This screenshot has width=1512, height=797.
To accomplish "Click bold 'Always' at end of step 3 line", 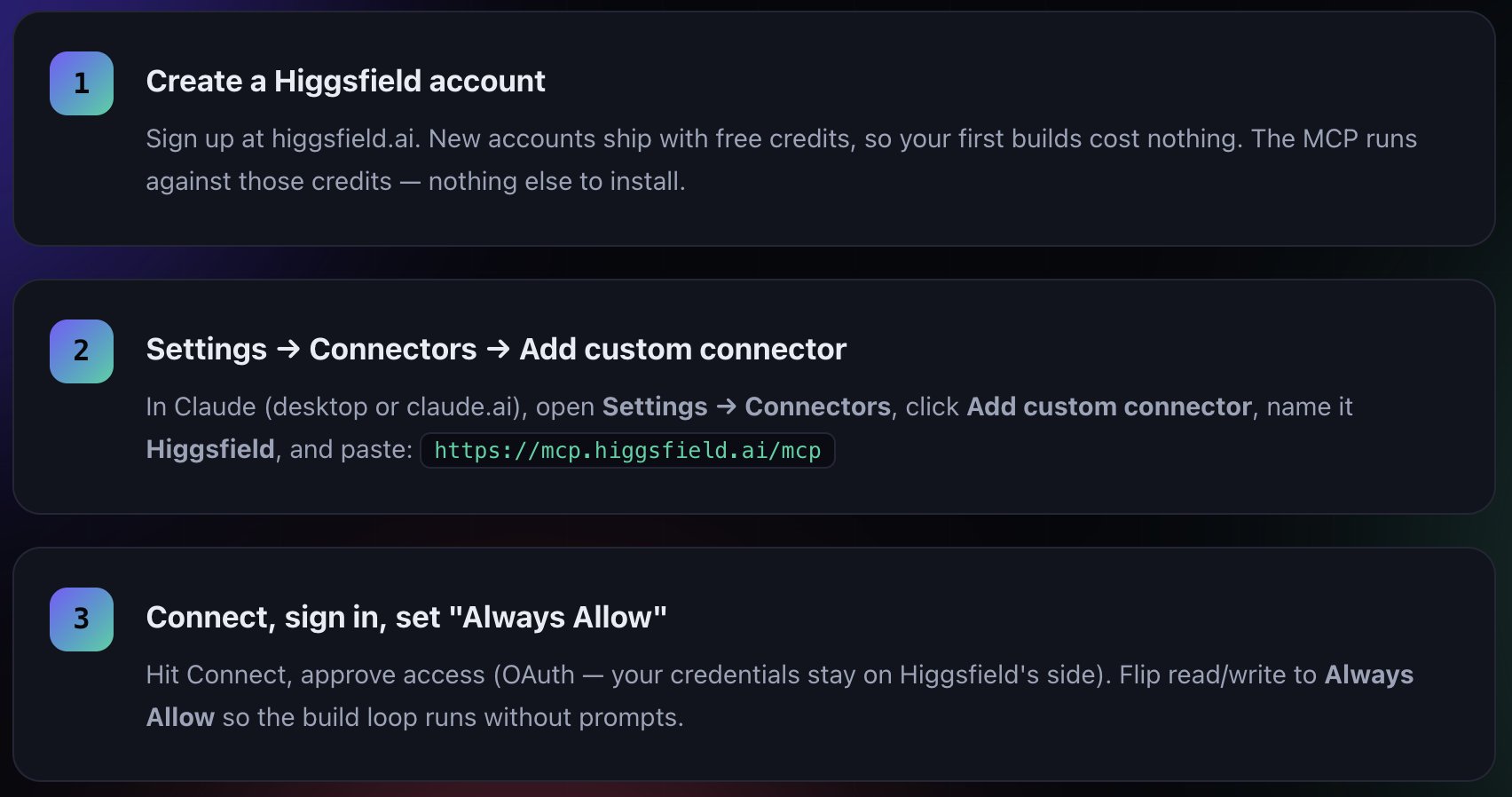I will point(1369,675).
